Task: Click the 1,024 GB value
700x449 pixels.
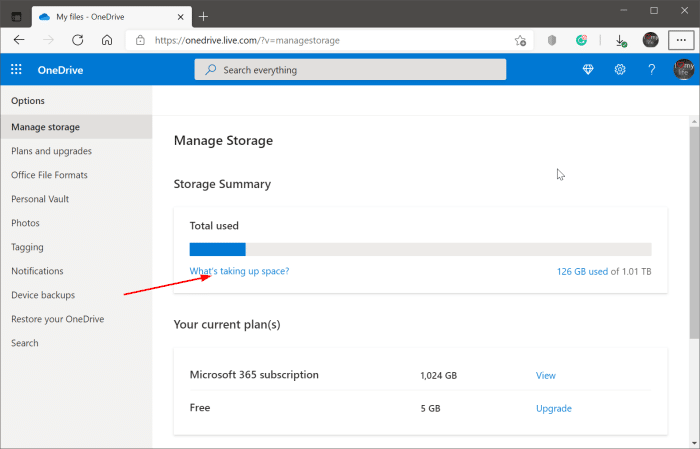Action: pos(438,376)
